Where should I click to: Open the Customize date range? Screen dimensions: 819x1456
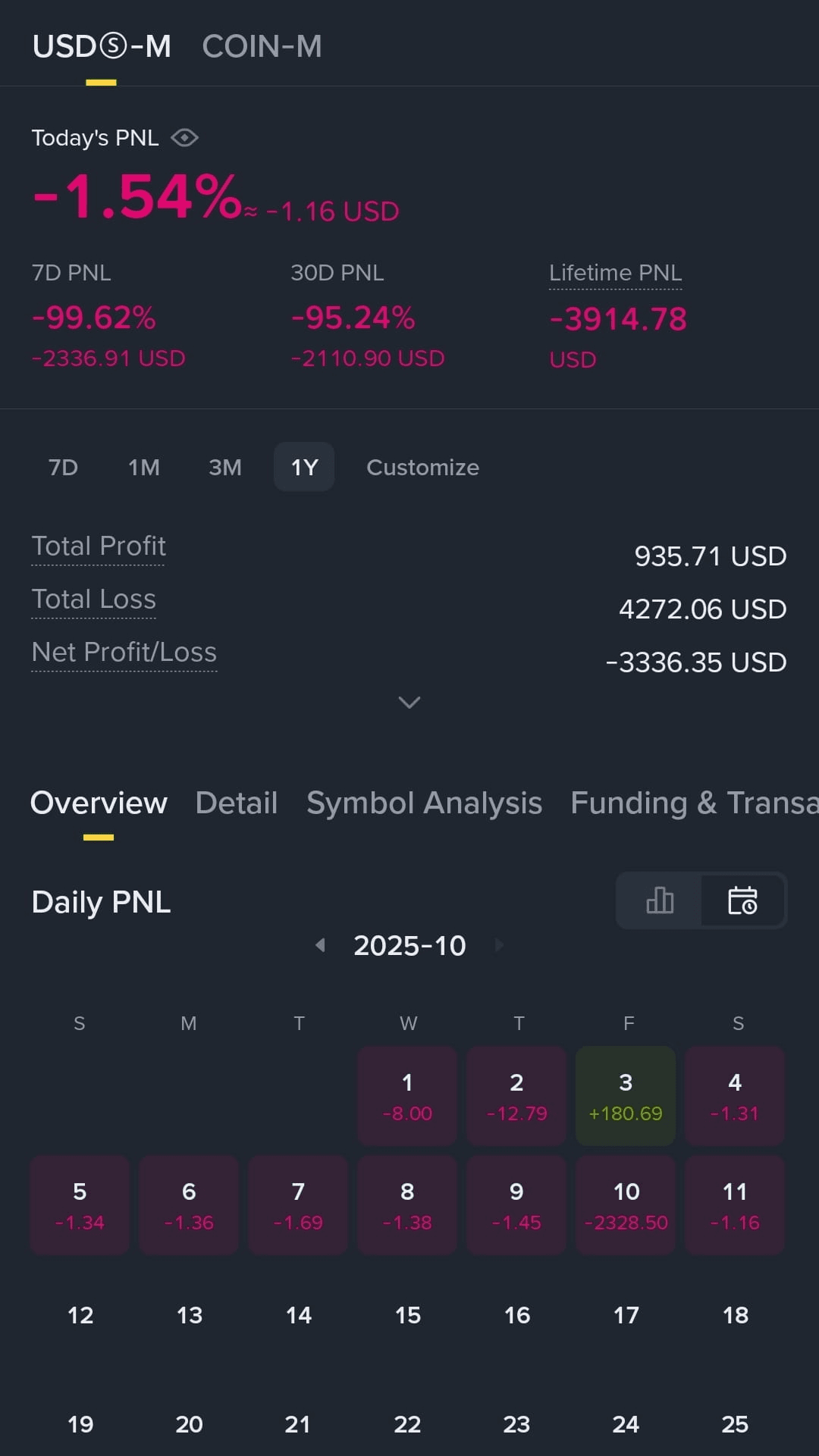click(x=422, y=467)
